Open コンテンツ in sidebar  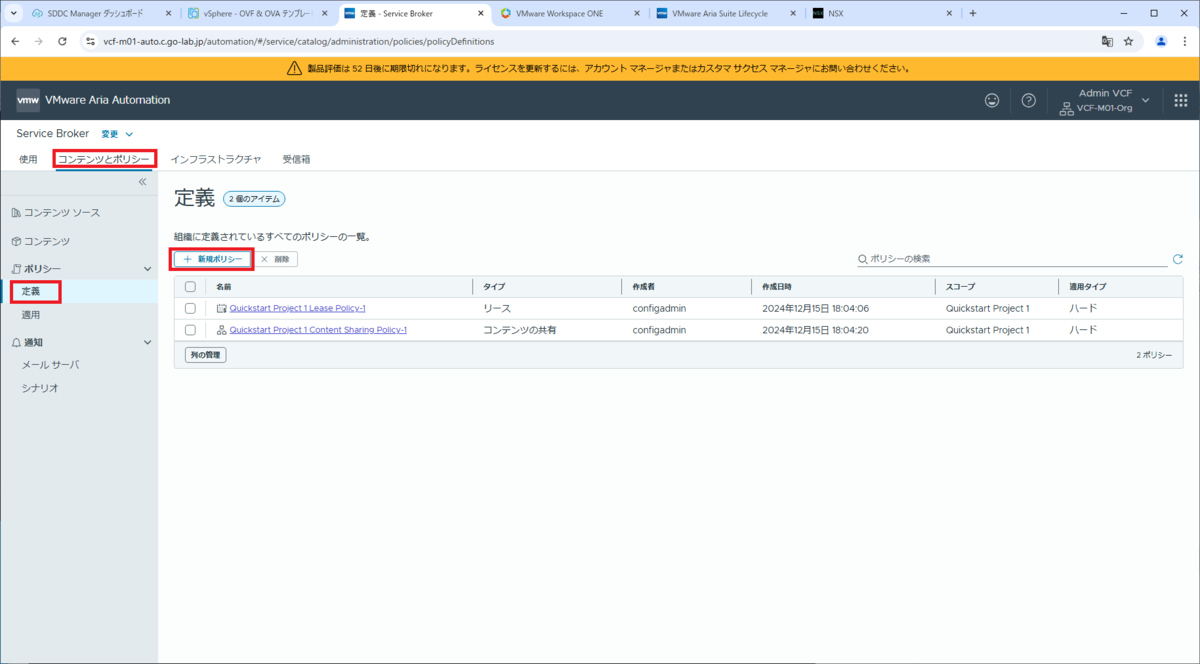coord(46,241)
